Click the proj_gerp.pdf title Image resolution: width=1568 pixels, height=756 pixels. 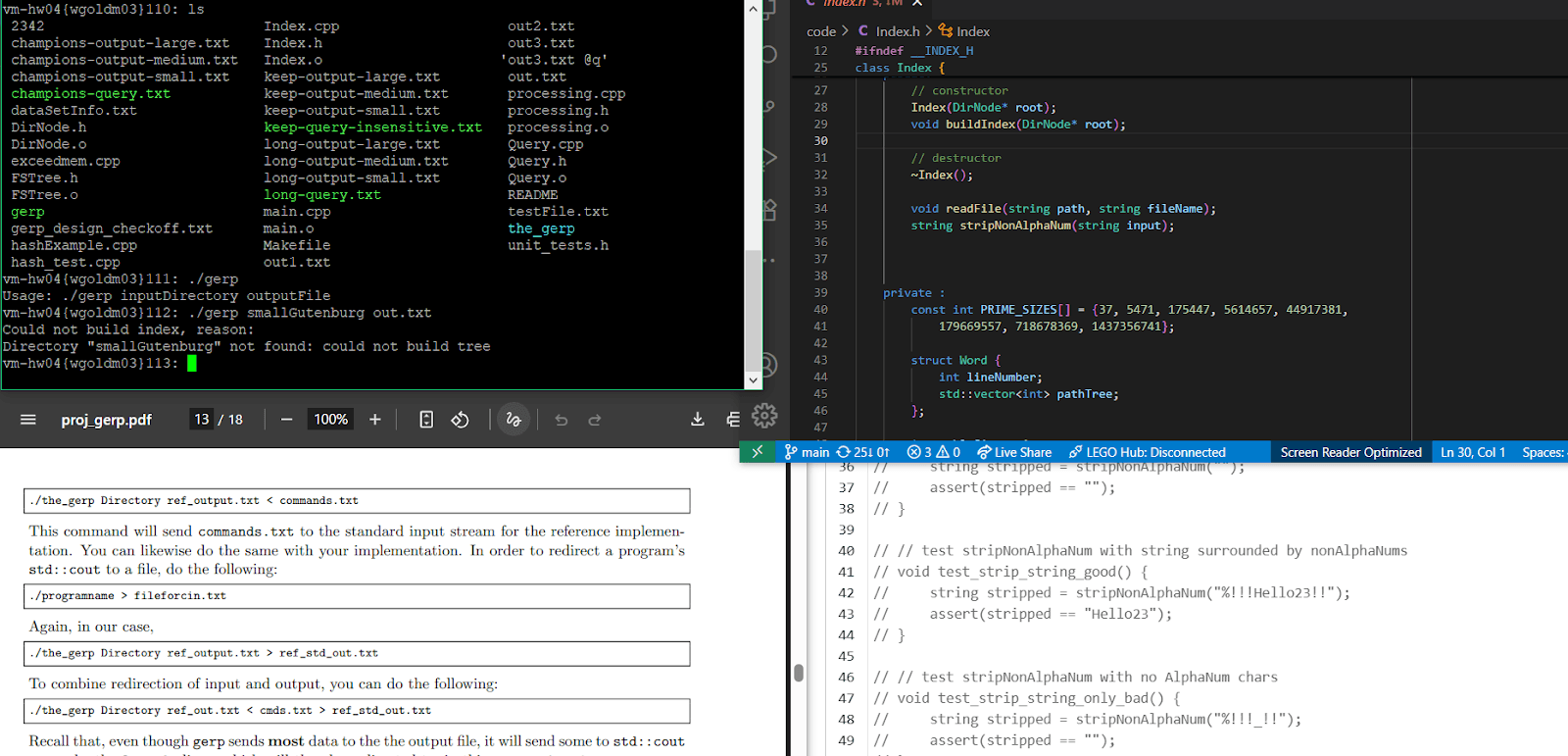107,420
